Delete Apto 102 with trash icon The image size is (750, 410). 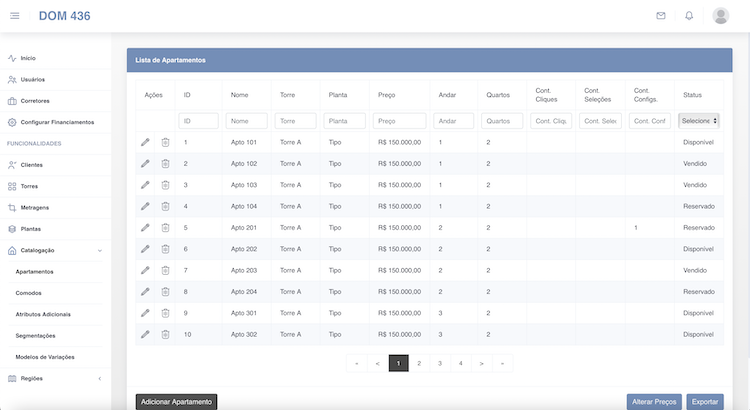165,164
